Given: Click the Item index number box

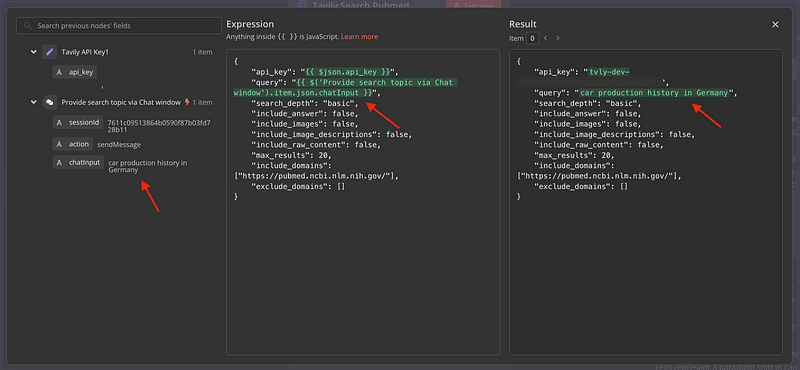Looking at the screenshot, I should [x=532, y=38].
